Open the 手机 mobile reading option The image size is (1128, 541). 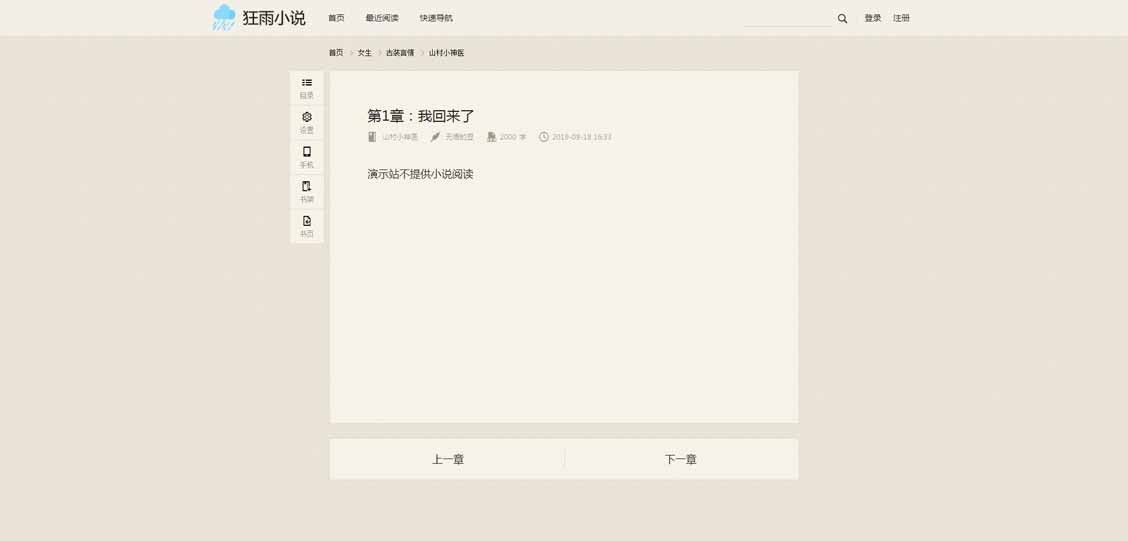(x=306, y=157)
